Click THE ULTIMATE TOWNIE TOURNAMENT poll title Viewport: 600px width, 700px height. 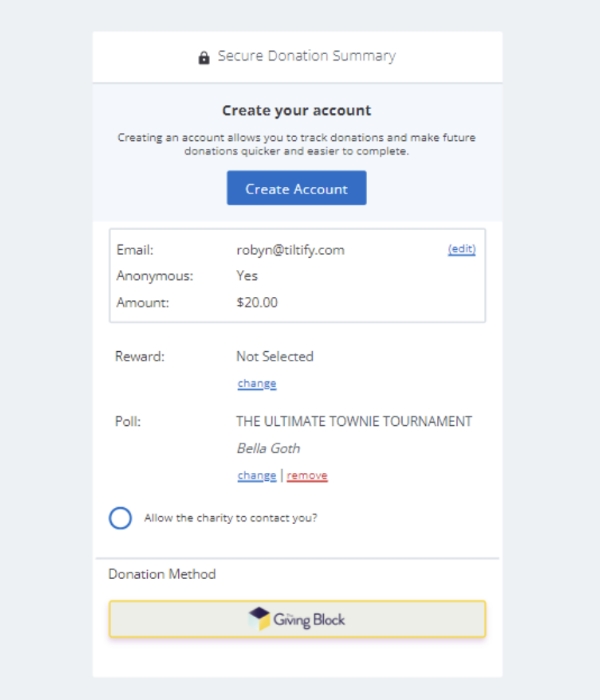tap(354, 421)
